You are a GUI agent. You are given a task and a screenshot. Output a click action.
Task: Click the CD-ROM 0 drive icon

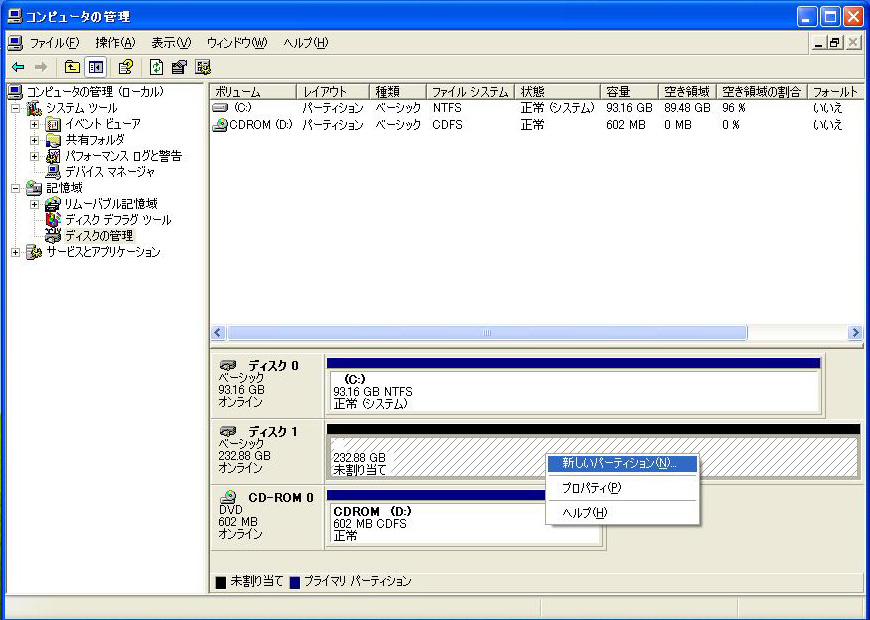click(x=229, y=496)
